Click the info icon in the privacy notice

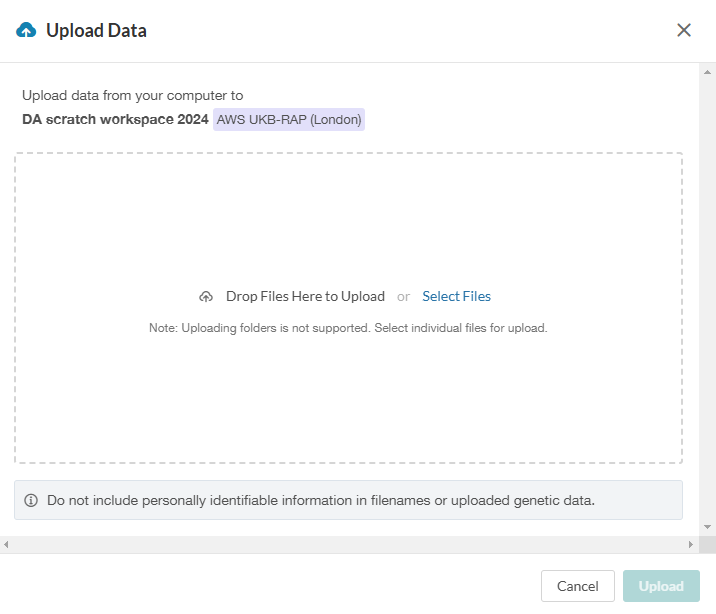[x=31, y=500]
